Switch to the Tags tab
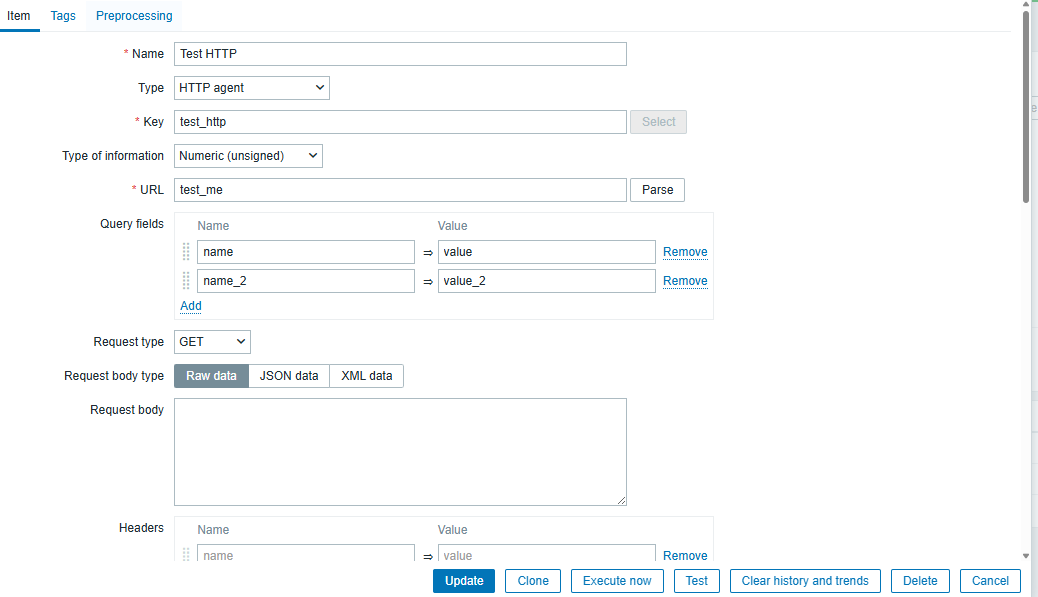 point(63,16)
